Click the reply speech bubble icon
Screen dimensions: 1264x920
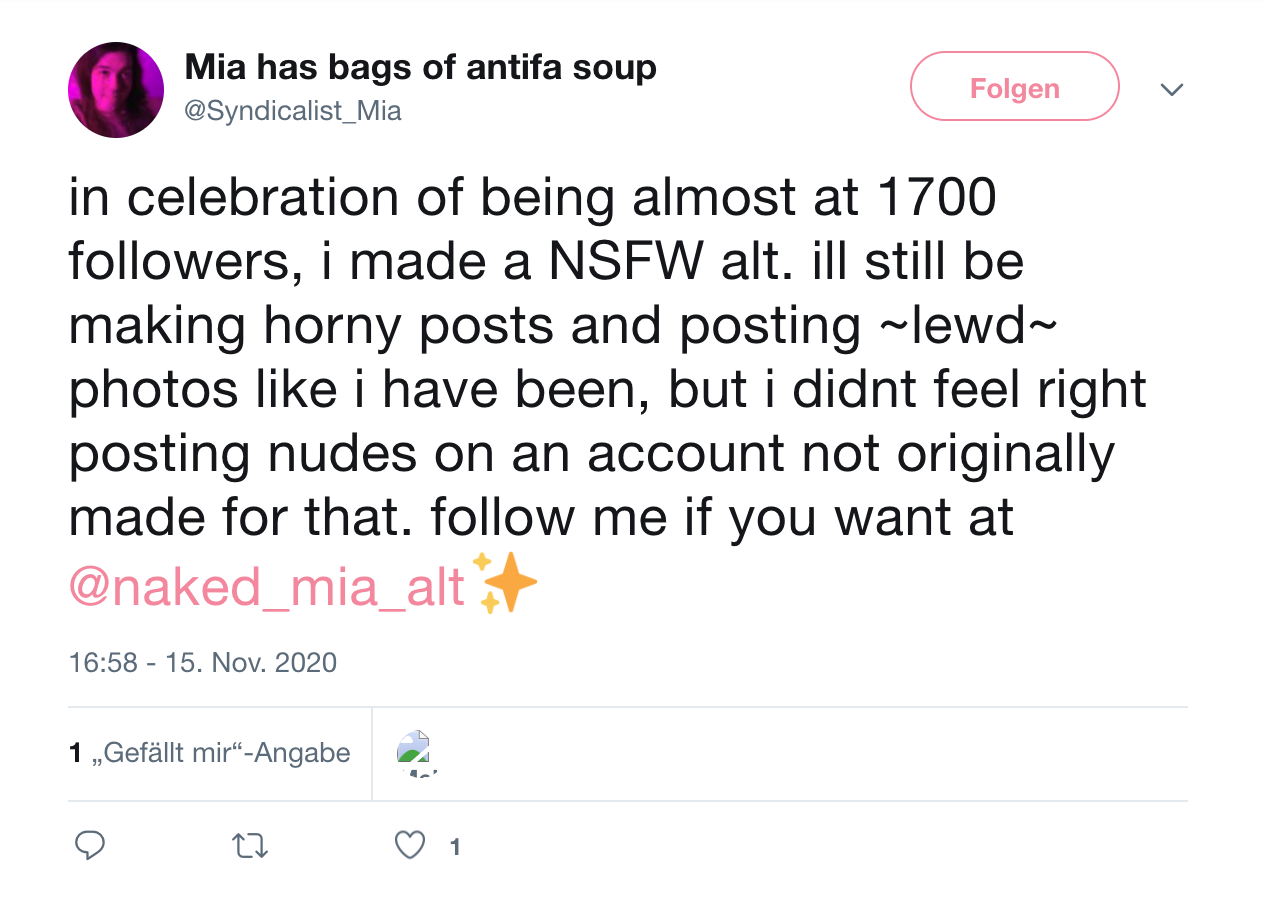[90, 846]
